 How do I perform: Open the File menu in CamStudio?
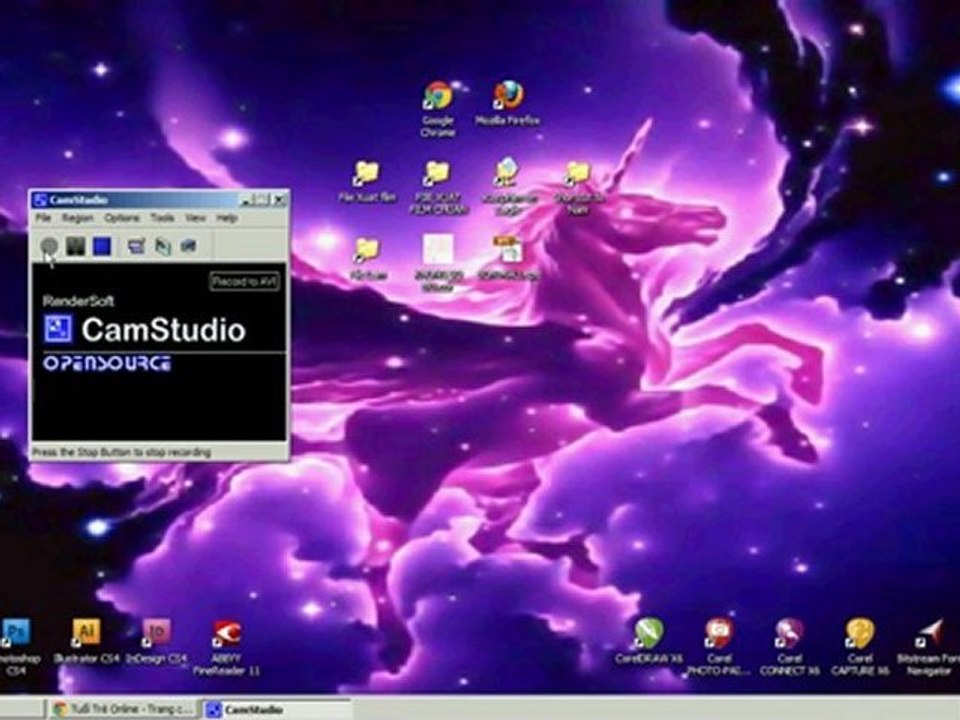tap(43, 218)
